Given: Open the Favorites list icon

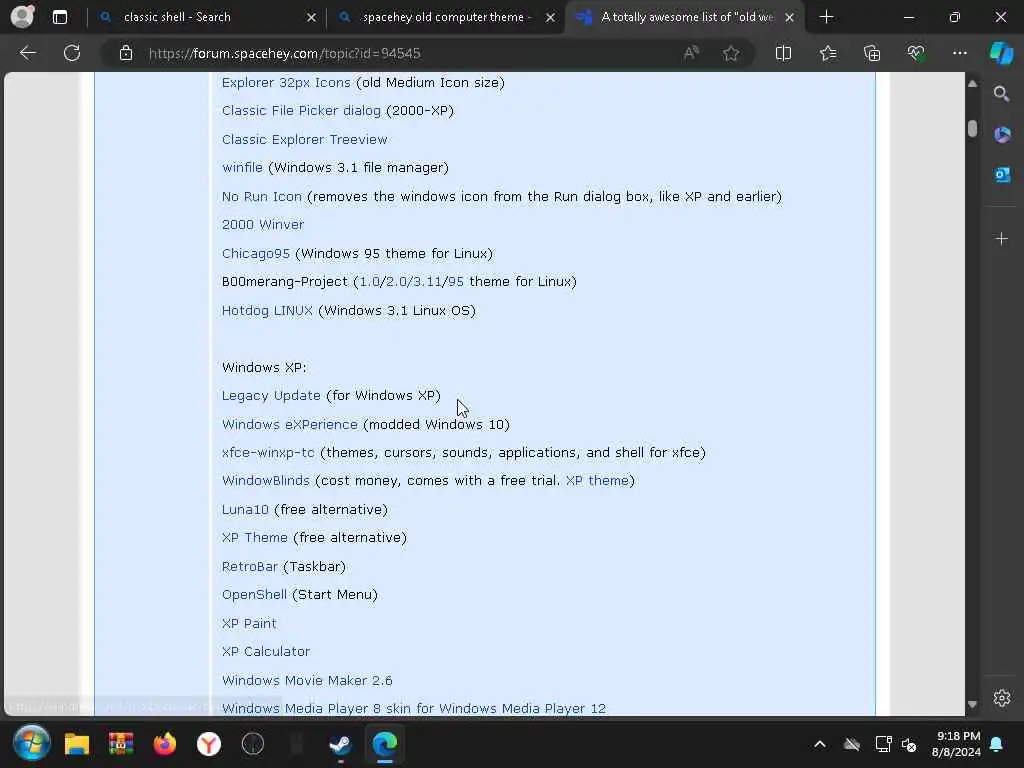Looking at the screenshot, I should click(828, 53).
